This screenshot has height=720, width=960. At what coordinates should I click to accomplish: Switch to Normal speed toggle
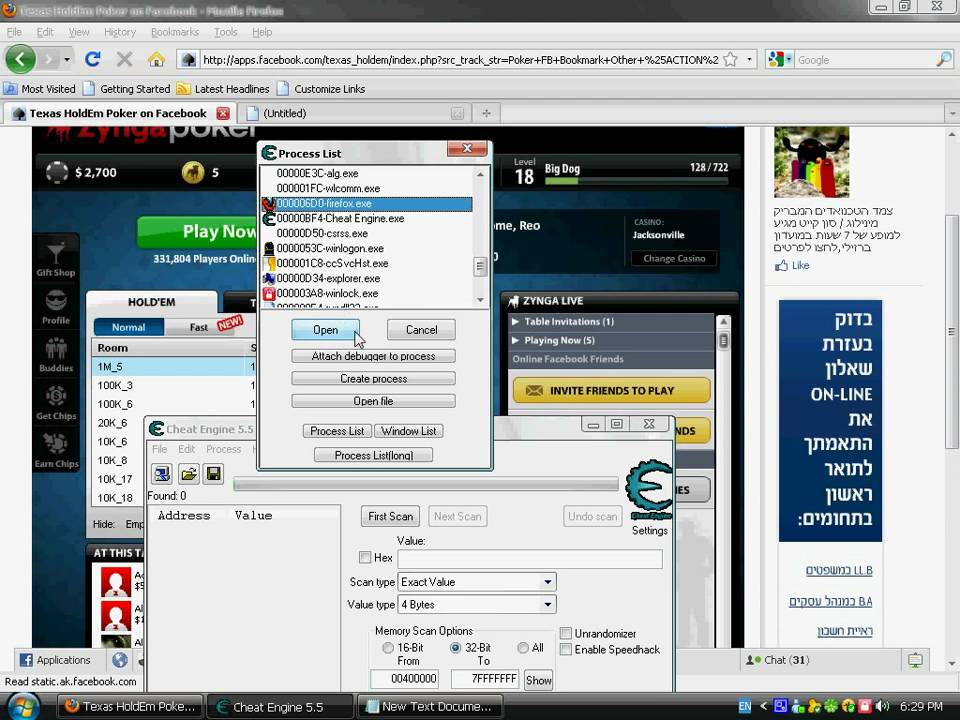click(129, 327)
